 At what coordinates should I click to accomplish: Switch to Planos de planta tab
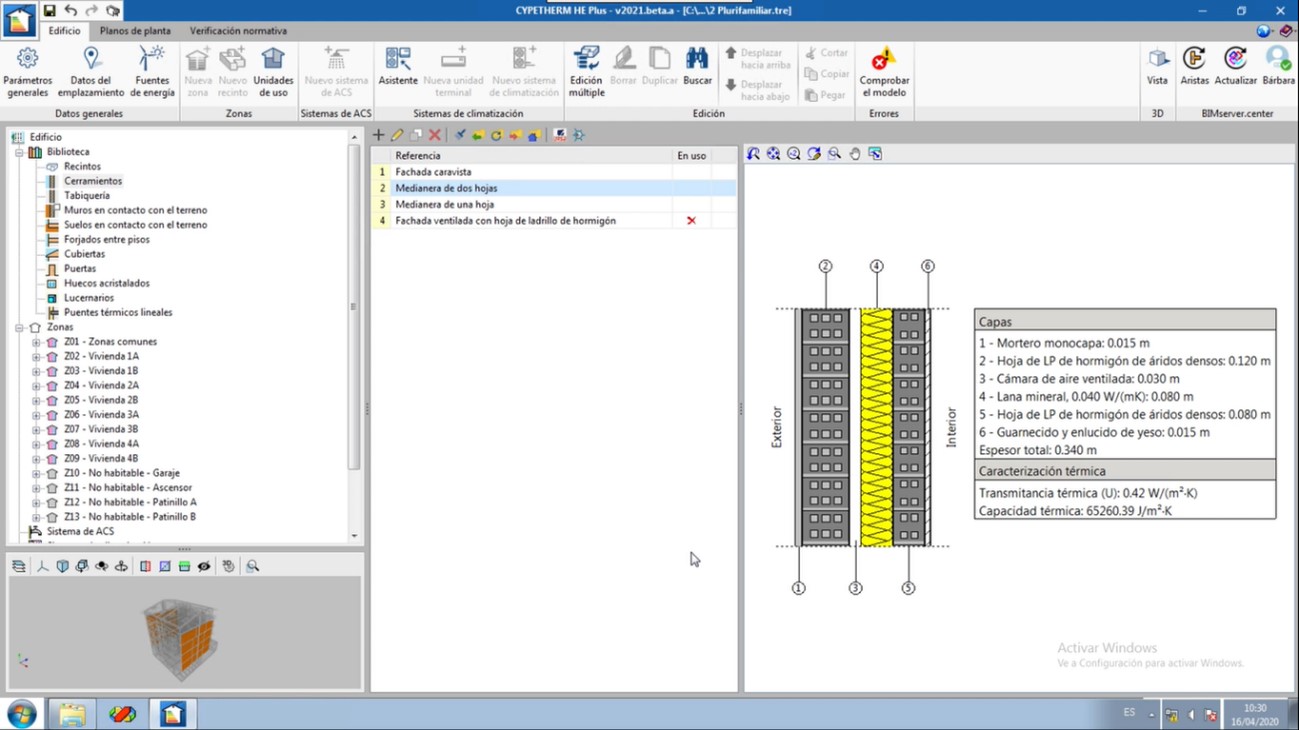[135, 31]
